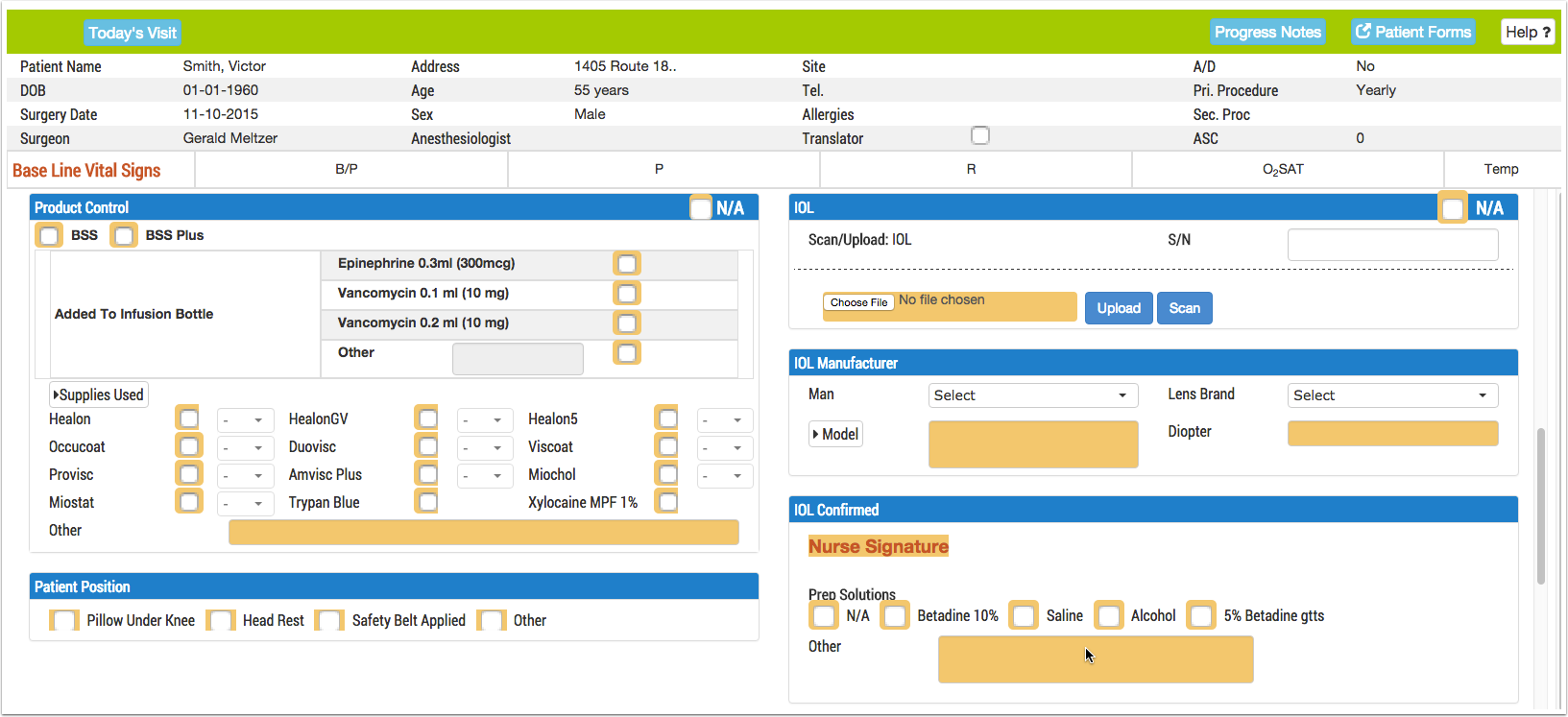
Task: Check Betadine 10% prep solution
Action: coord(895,615)
